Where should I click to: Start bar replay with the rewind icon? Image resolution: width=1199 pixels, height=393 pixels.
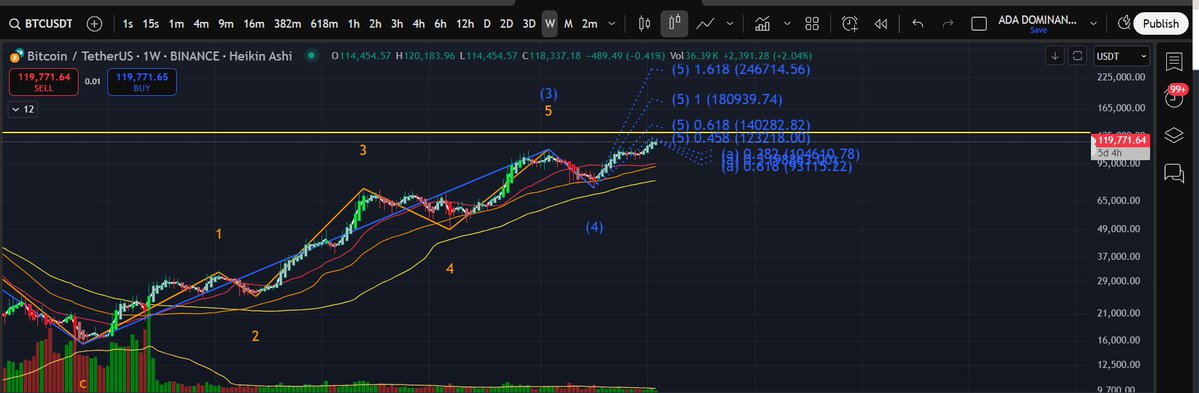tap(881, 24)
